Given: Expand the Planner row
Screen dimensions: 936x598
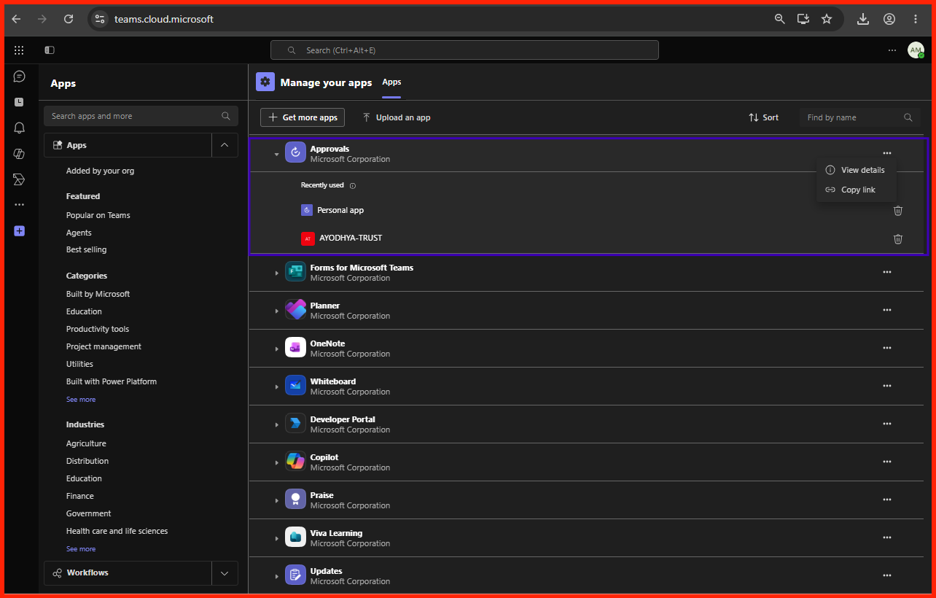Looking at the screenshot, I should pyautogui.click(x=276, y=311).
